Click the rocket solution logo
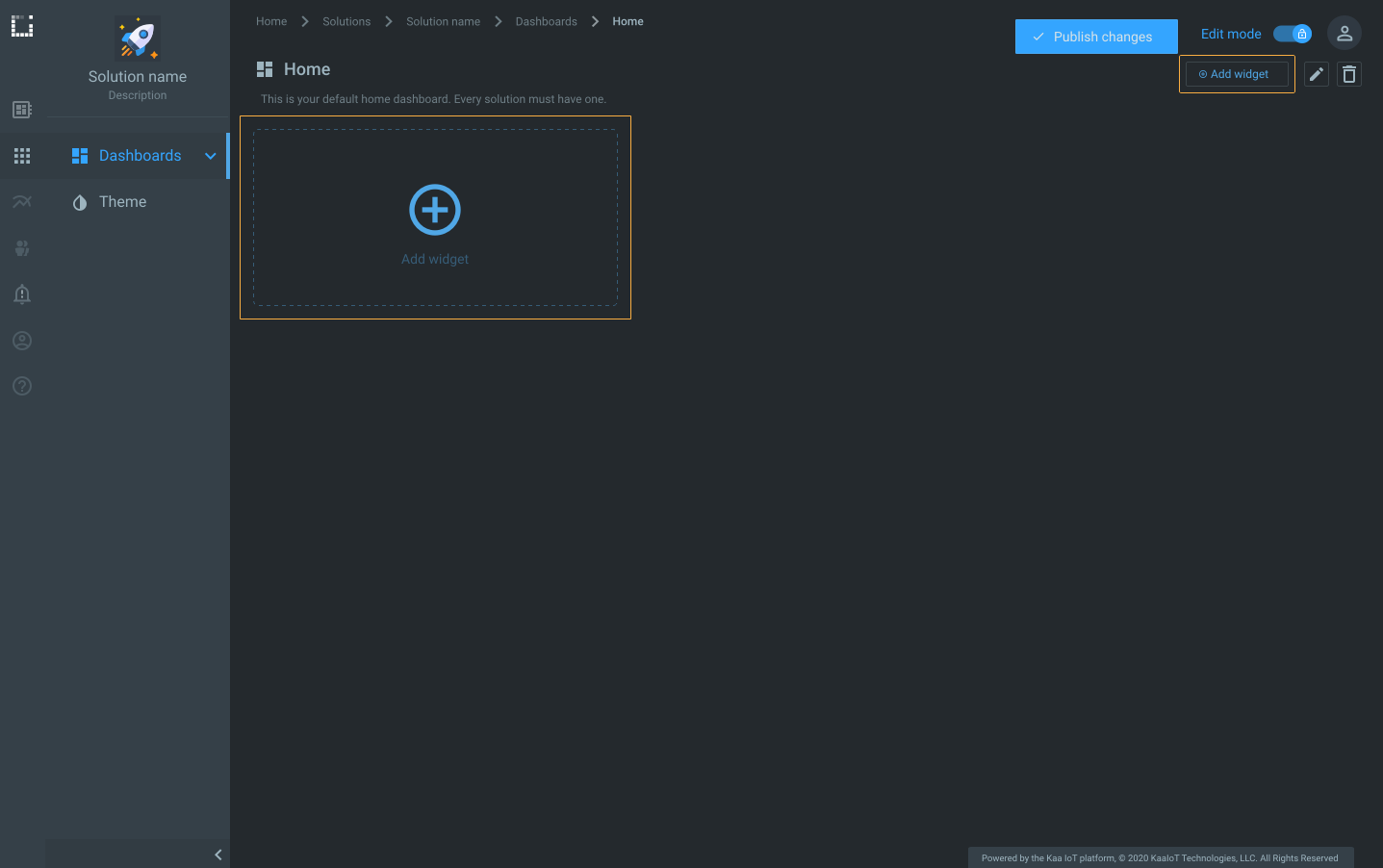Viewport: 1383px width, 868px height. tap(138, 38)
